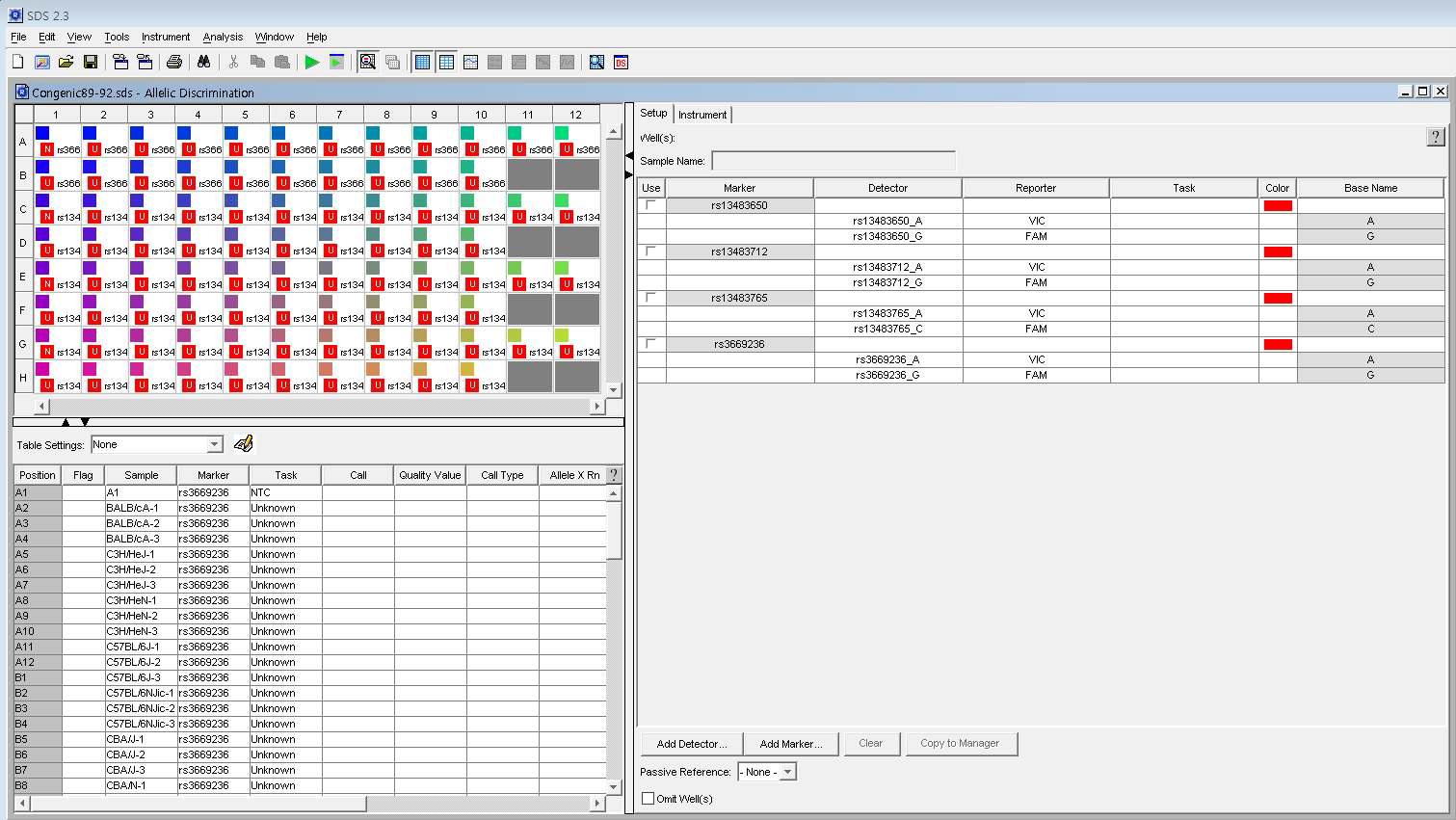Click plate column header 6

[x=292, y=114]
